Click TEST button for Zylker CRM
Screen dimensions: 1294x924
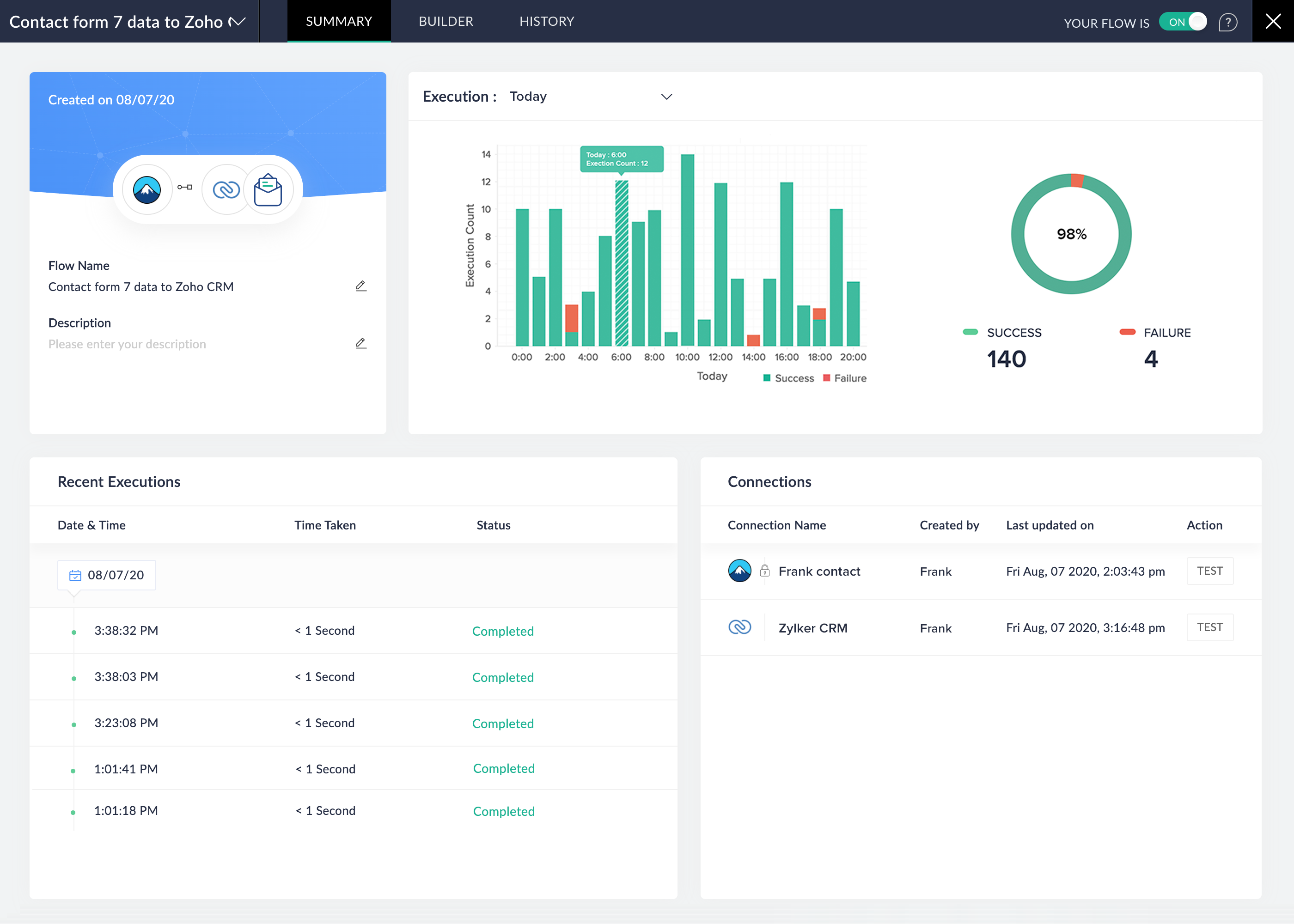coord(1210,627)
